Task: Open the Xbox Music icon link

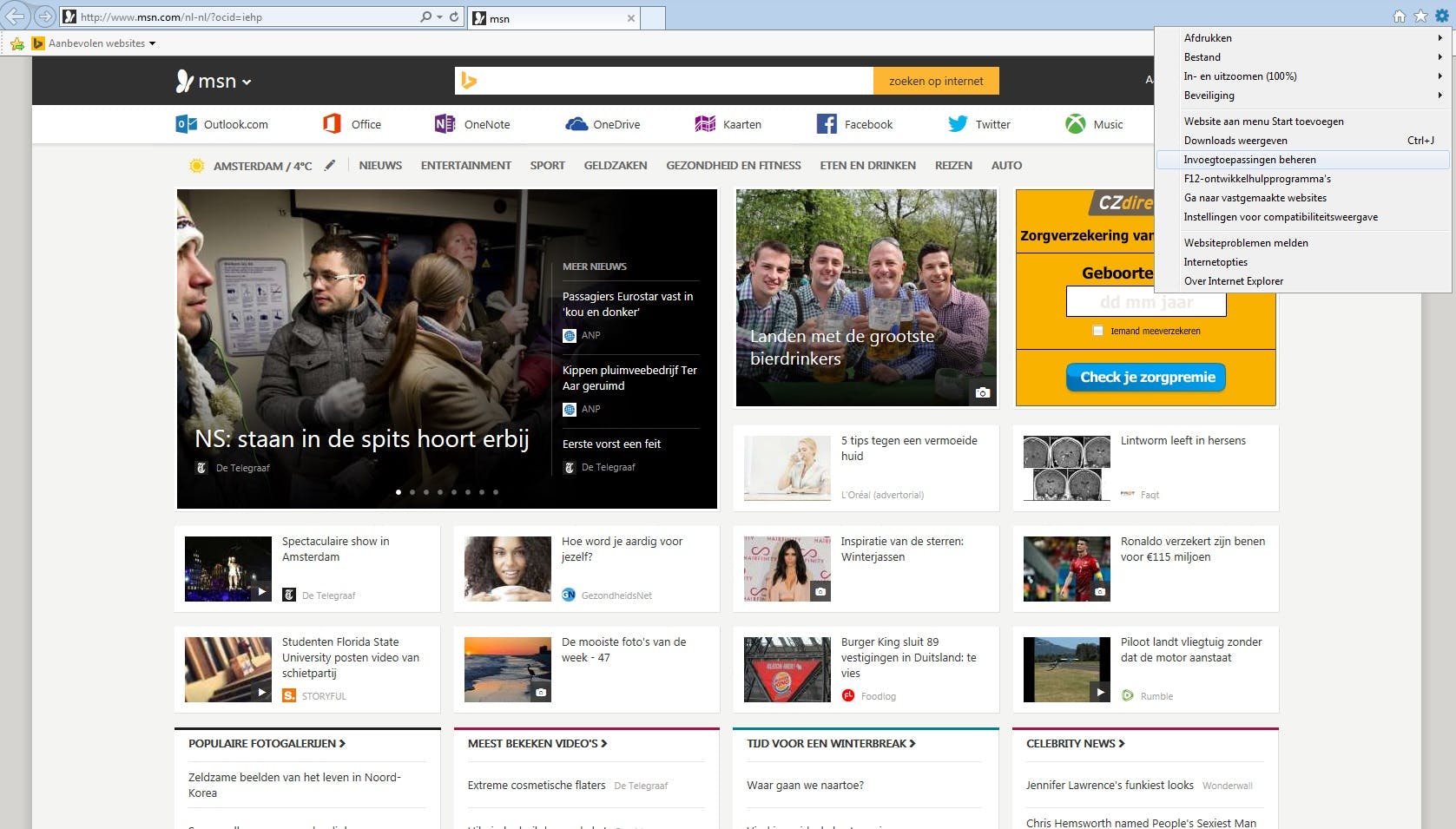Action: 1076,124
